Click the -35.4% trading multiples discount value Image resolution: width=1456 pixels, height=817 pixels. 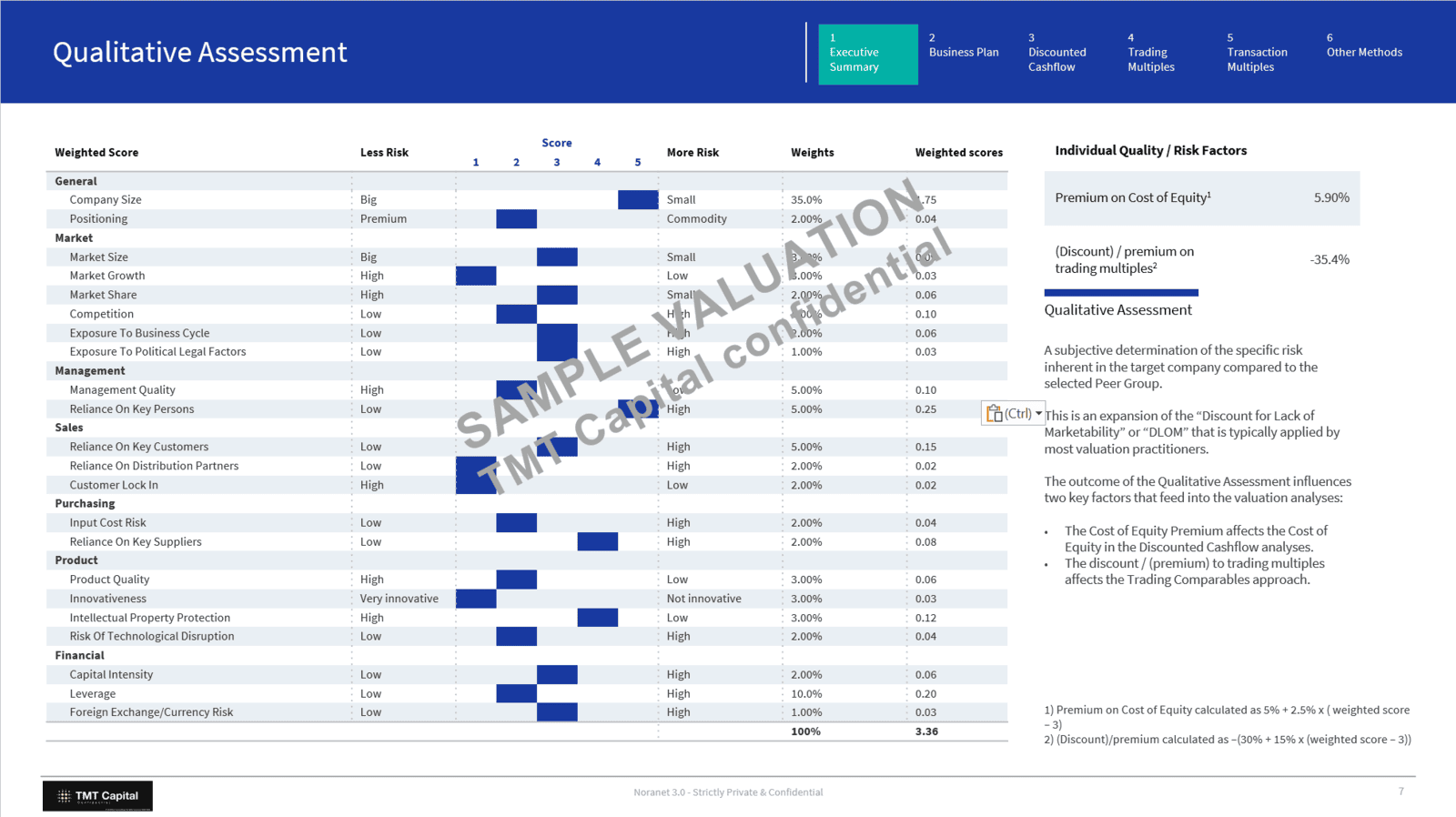(x=1330, y=260)
